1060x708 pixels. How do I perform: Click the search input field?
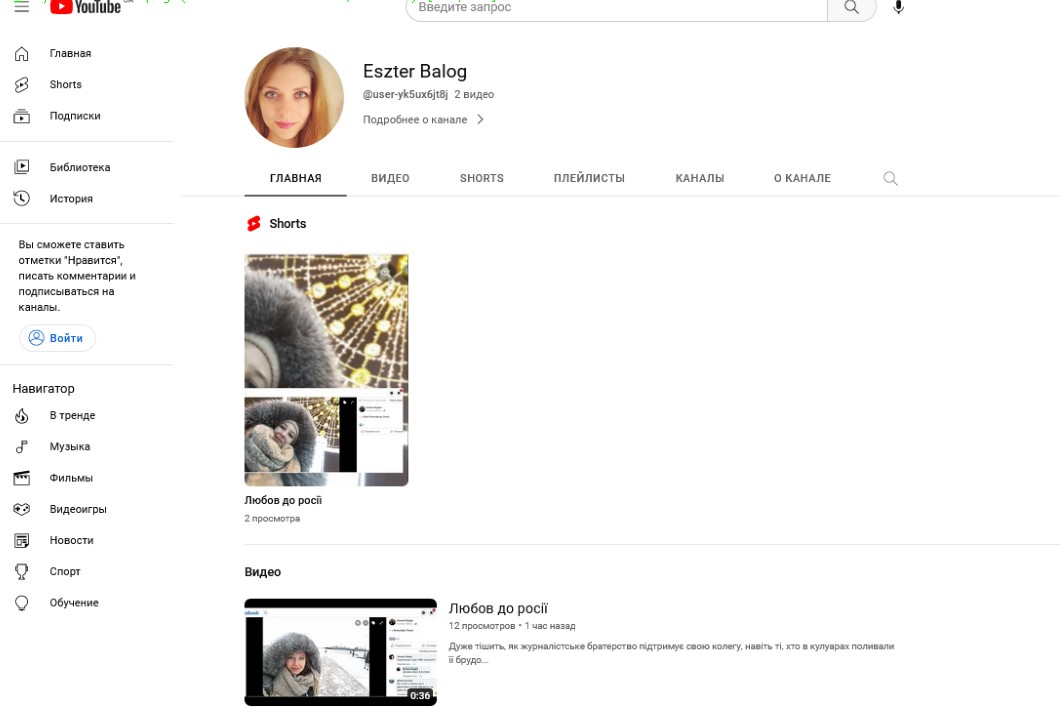(615, 8)
